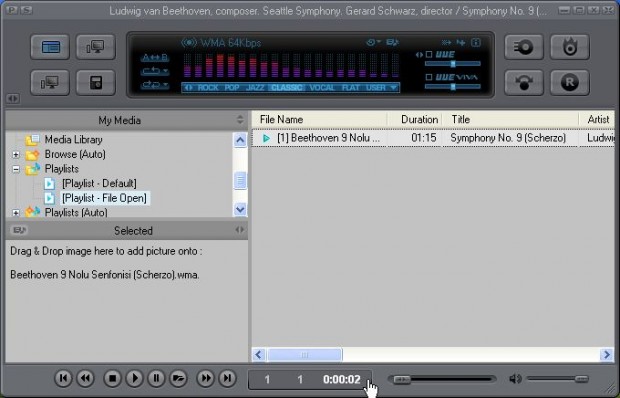Click the speed control icon in display
This screenshot has height=398, width=620.
click(x=461, y=42)
